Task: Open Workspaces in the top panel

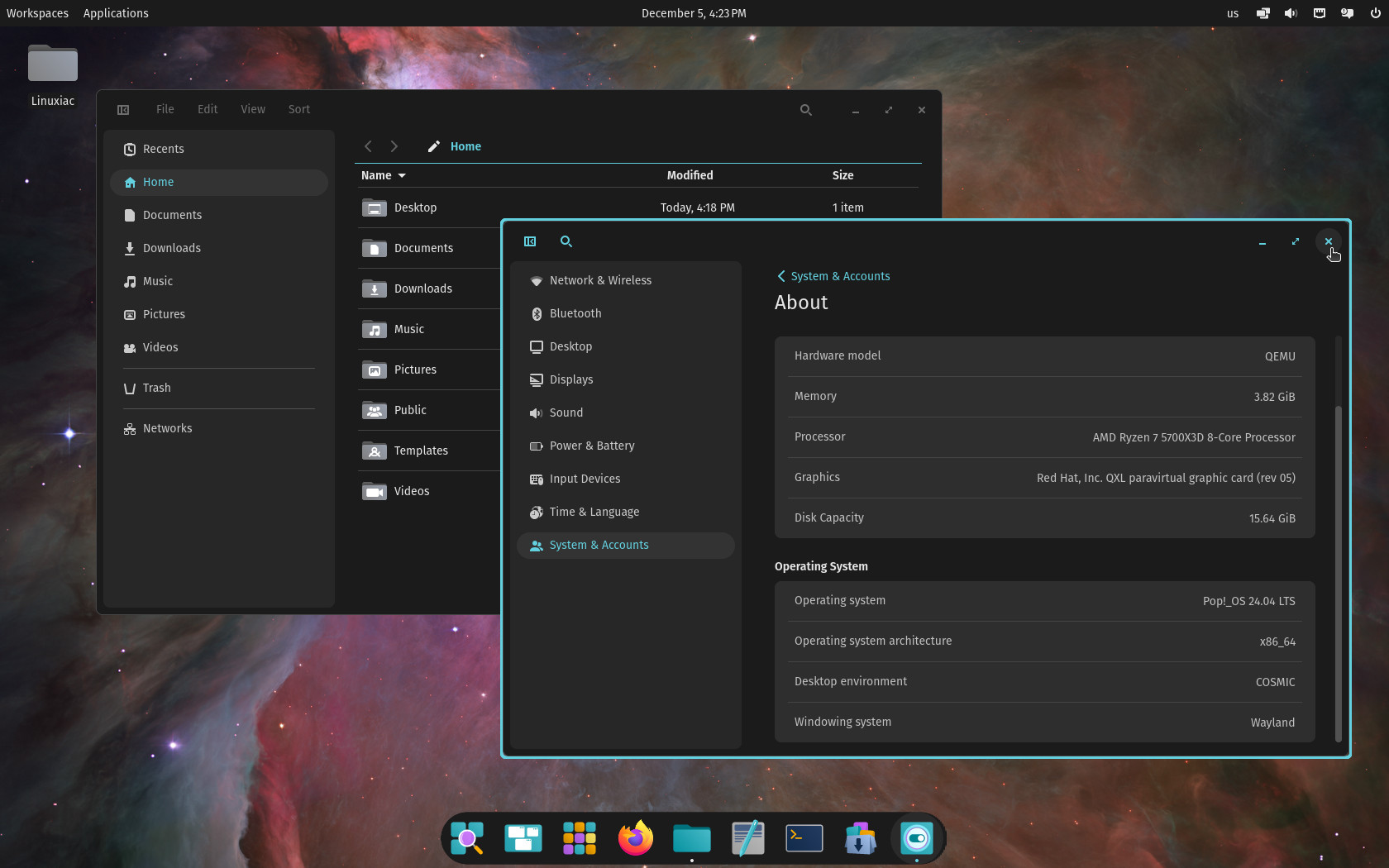Action: click(x=38, y=13)
